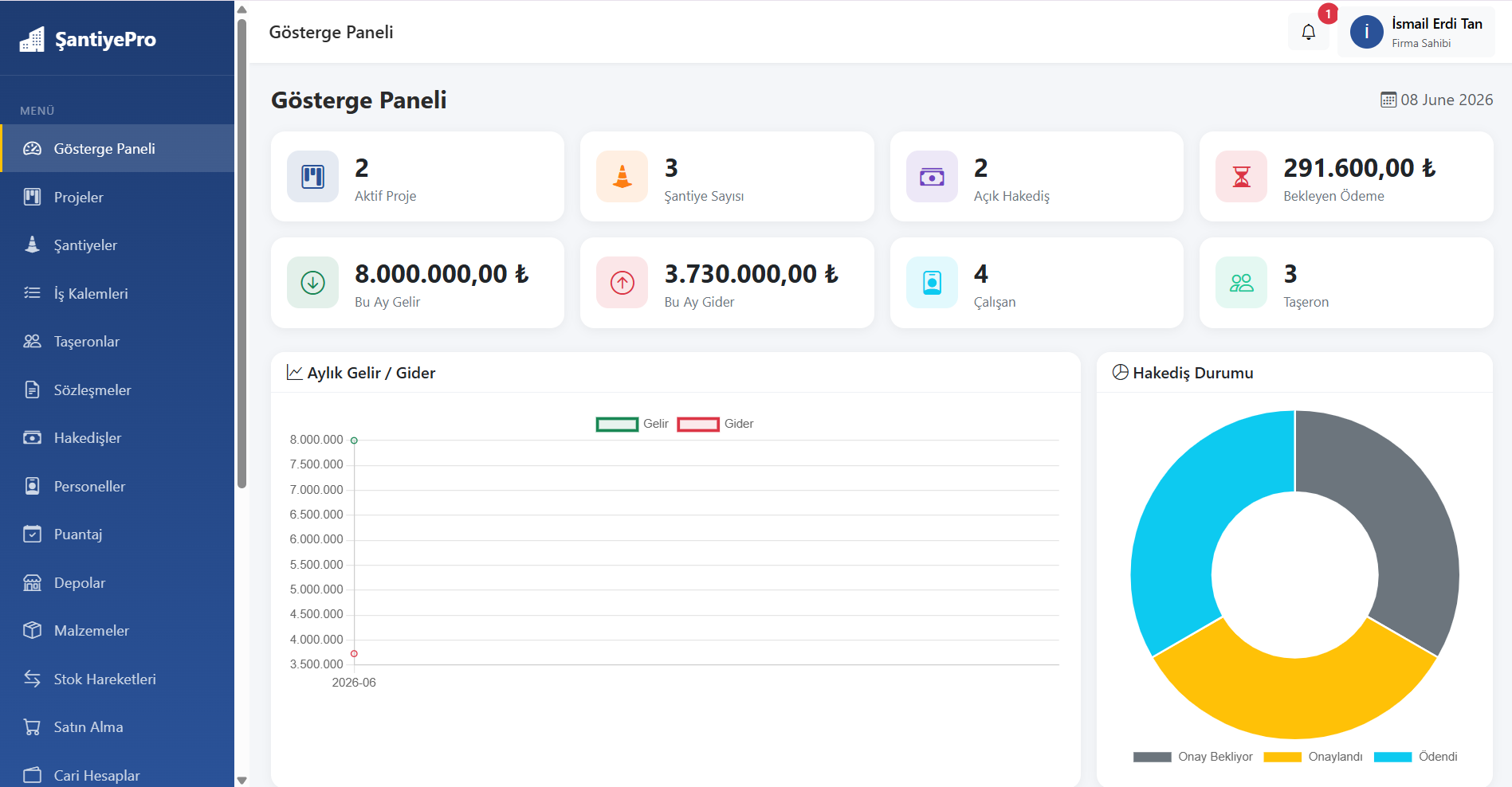
Task: Open the İsmail Erdi Tan user menu
Action: tap(1416, 32)
